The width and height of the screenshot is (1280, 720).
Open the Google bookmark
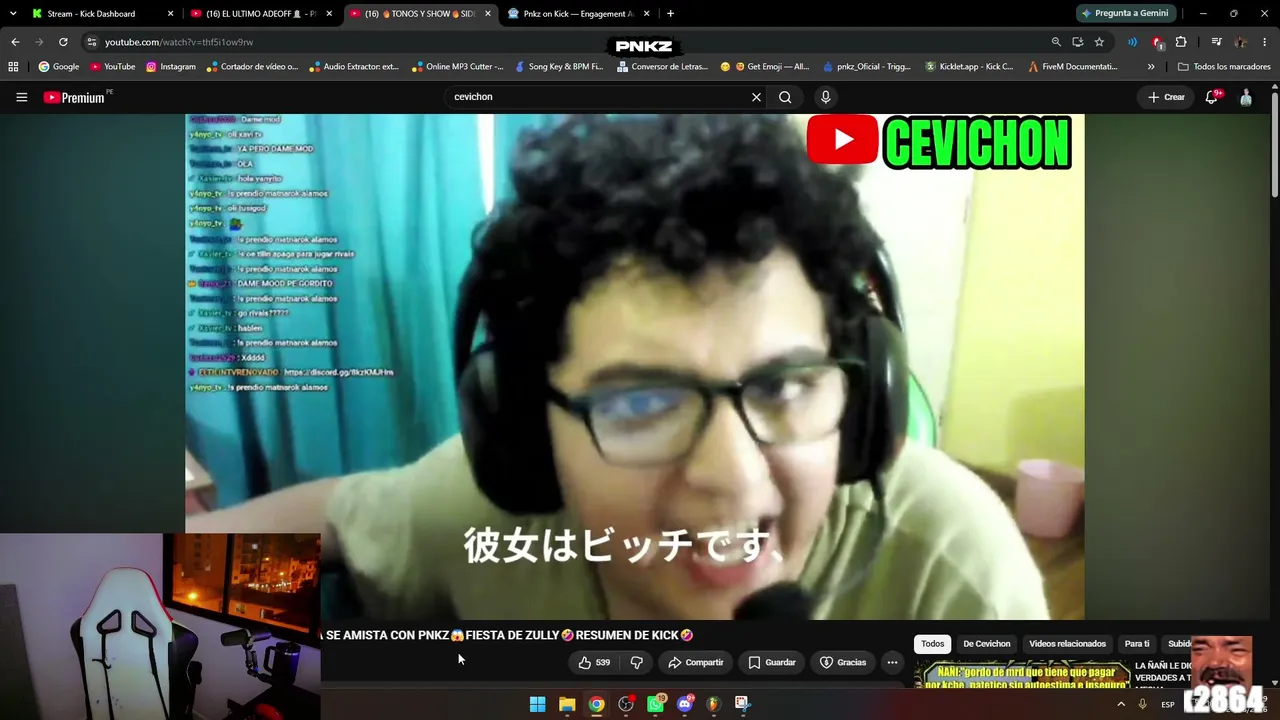click(x=59, y=67)
